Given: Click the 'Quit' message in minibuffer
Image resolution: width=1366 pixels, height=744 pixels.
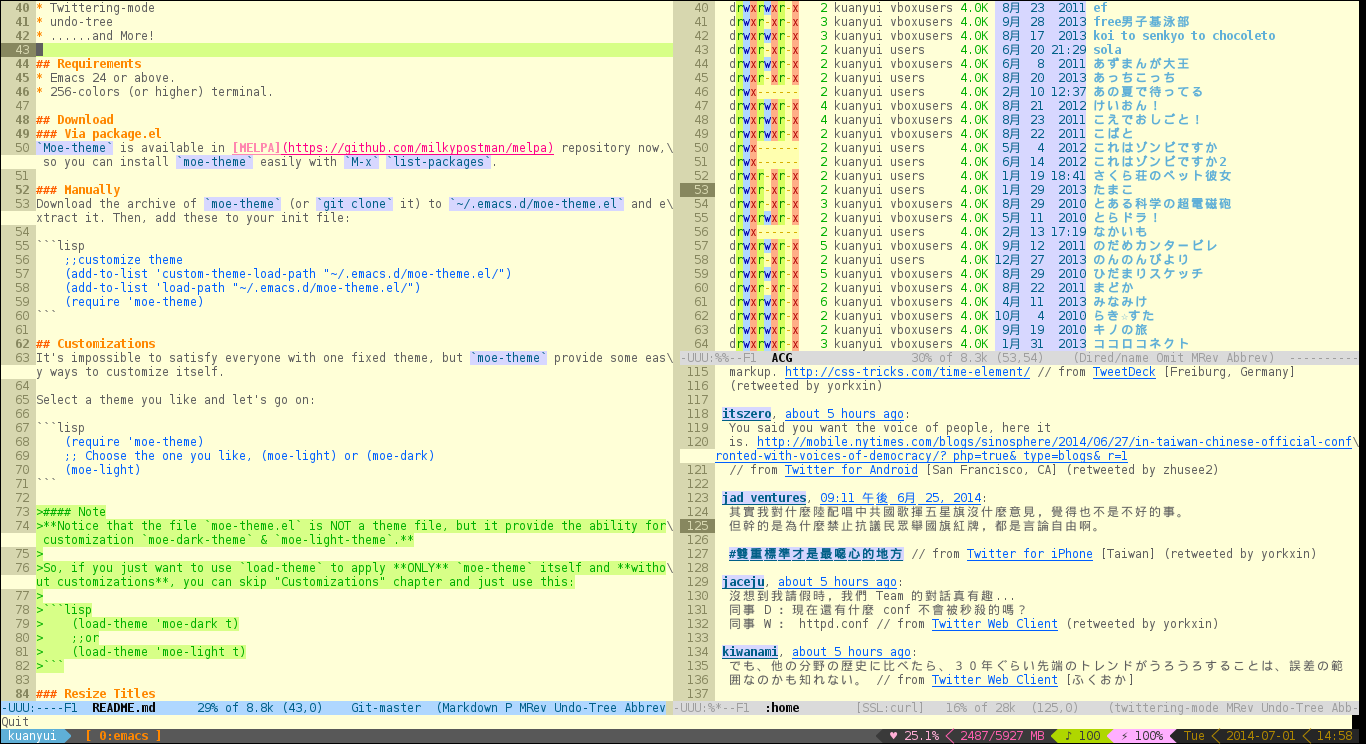Looking at the screenshot, I should (15, 722).
